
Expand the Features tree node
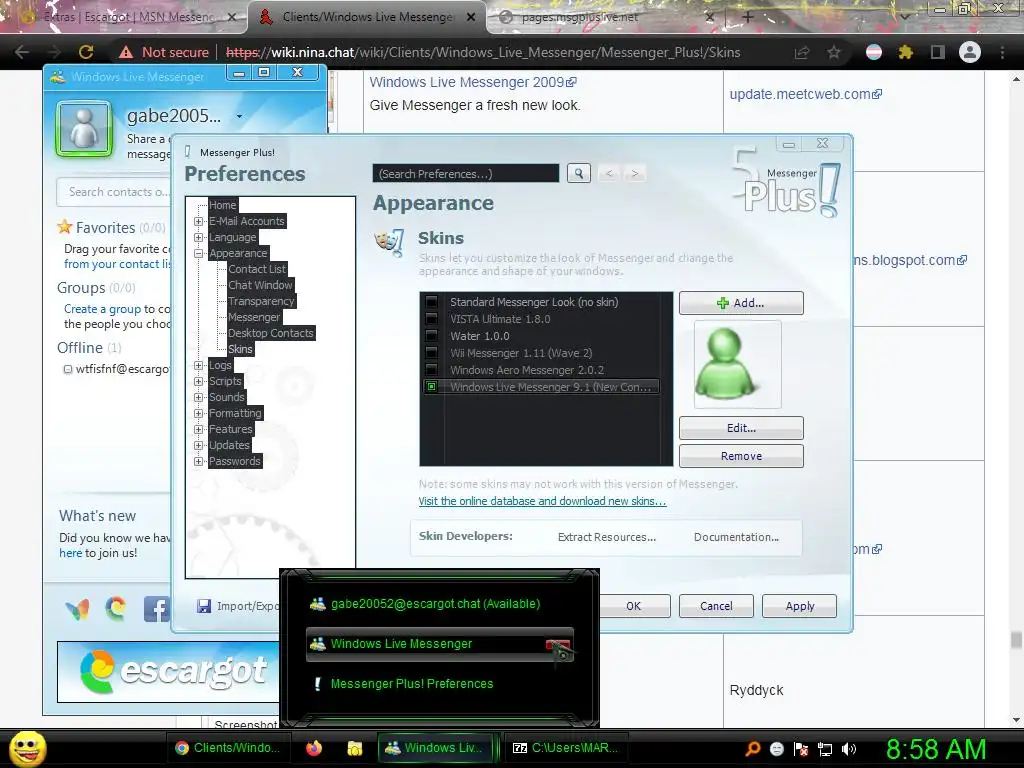click(199, 429)
